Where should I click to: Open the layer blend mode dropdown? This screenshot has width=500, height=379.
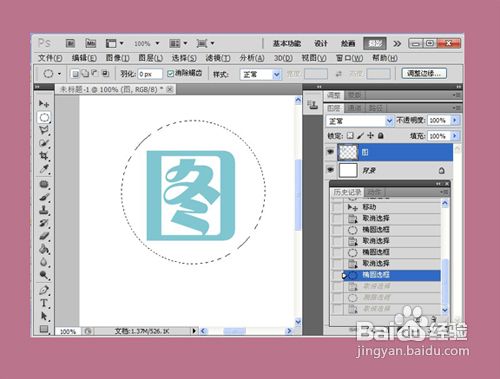point(360,121)
